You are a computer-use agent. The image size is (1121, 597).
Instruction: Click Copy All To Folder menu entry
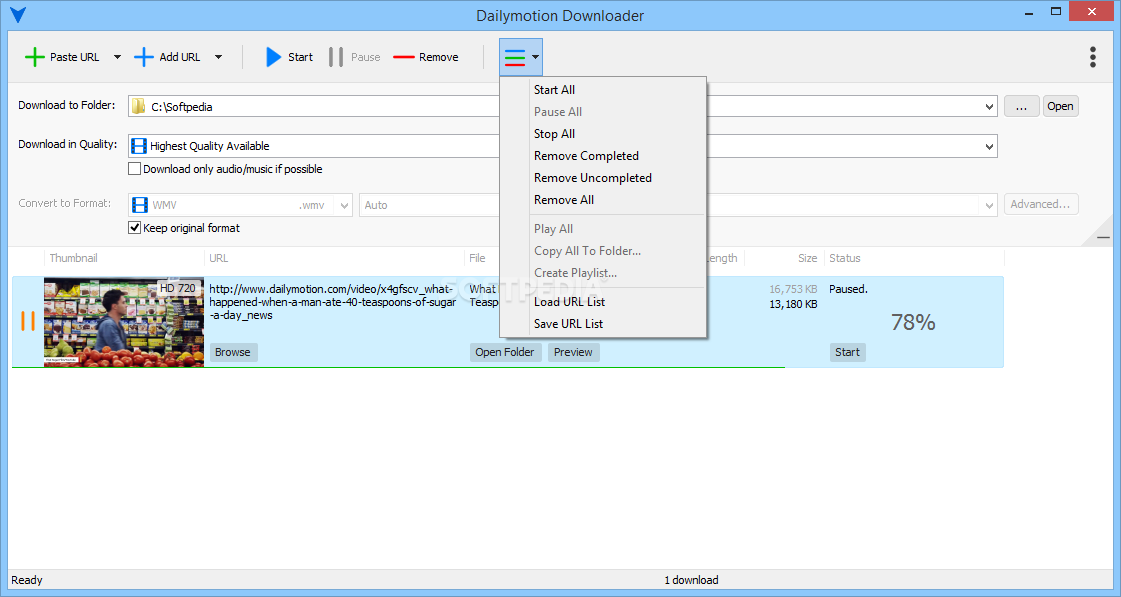click(x=603, y=251)
